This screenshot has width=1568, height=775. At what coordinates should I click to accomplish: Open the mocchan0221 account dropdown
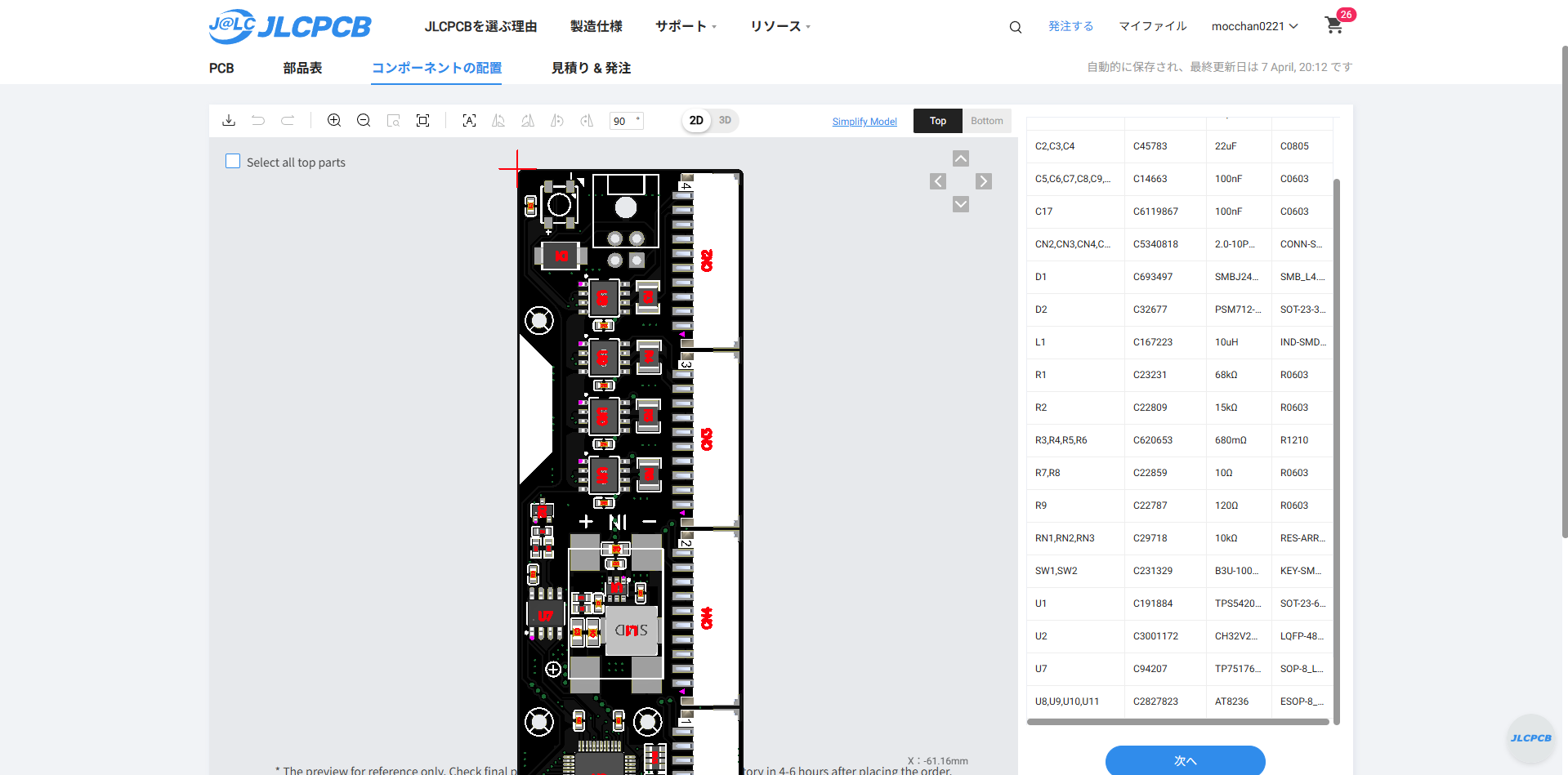click(1255, 26)
